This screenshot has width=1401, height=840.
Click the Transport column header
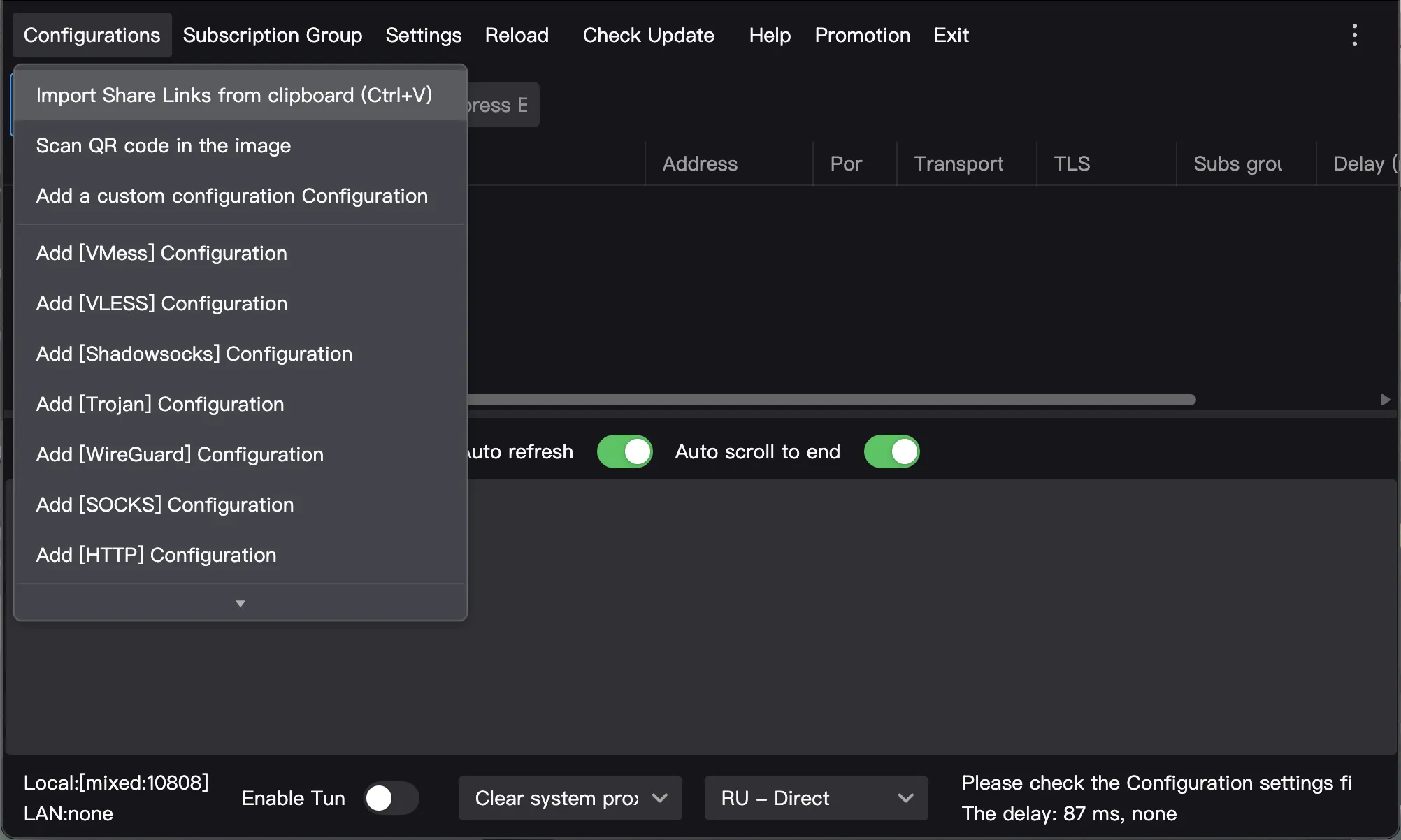coord(958,164)
